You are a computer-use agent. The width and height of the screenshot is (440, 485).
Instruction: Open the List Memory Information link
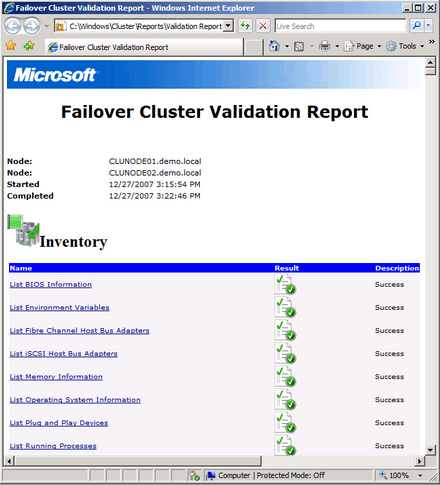tap(56, 377)
